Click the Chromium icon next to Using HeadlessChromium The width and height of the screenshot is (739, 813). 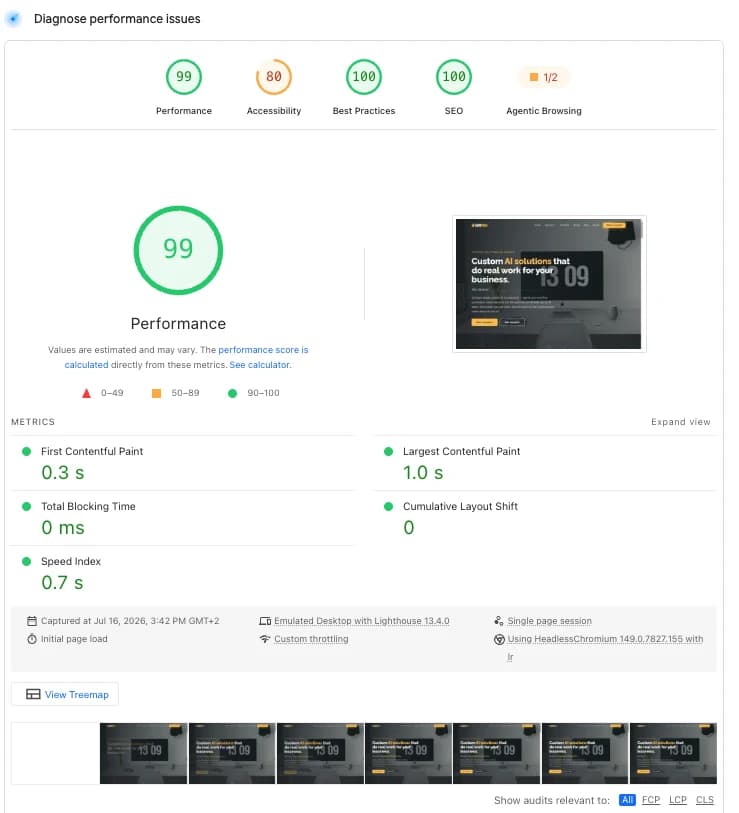(x=499, y=639)
